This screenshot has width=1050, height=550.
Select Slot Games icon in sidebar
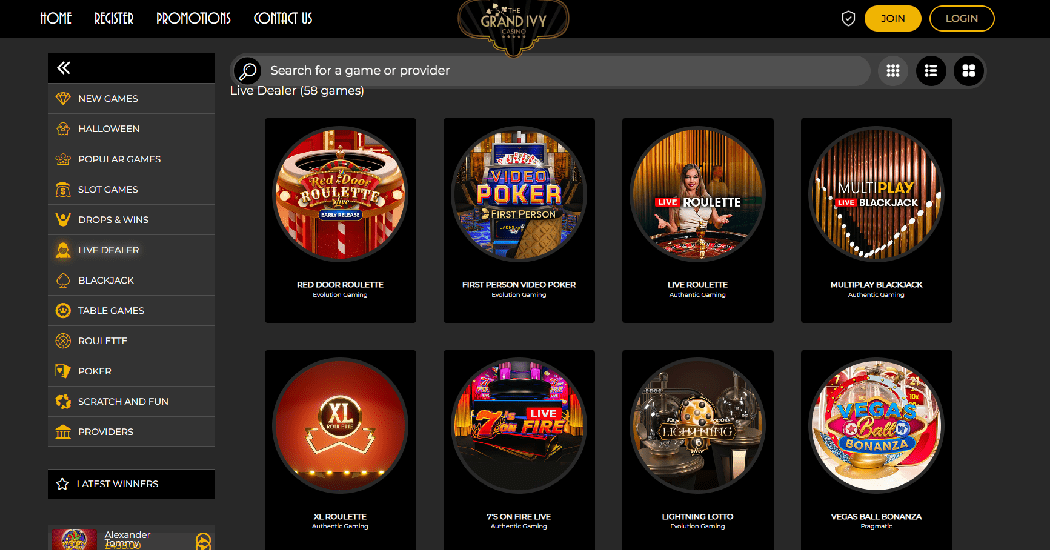tap(63, 190)
